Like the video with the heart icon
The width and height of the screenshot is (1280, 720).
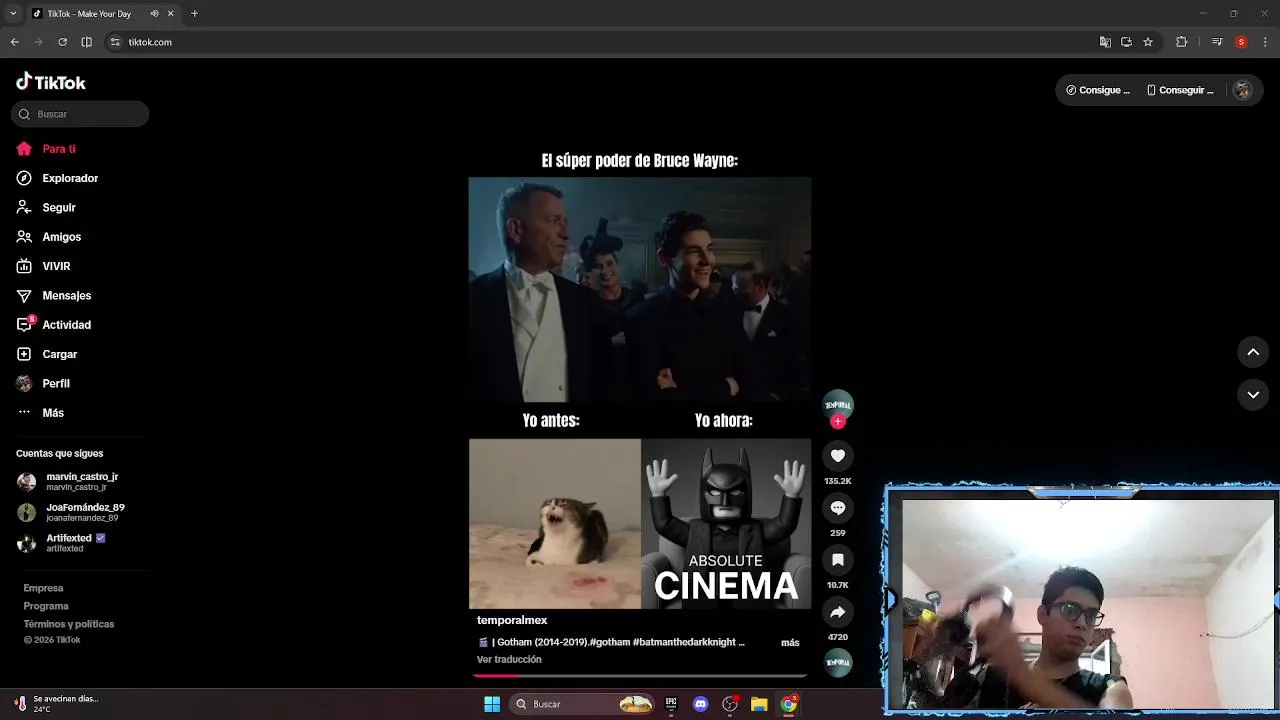click(x=838, y=456)
